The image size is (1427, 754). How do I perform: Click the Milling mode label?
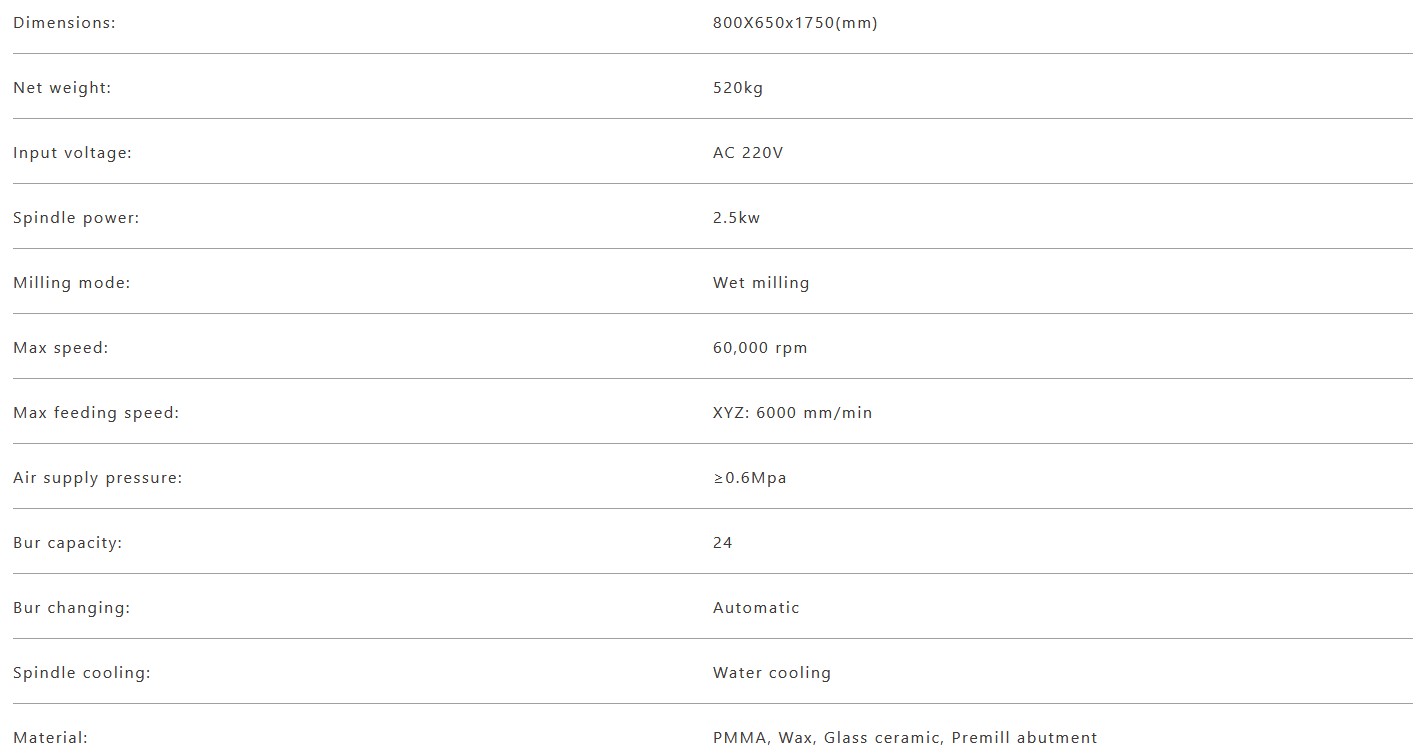click(72, 283)
